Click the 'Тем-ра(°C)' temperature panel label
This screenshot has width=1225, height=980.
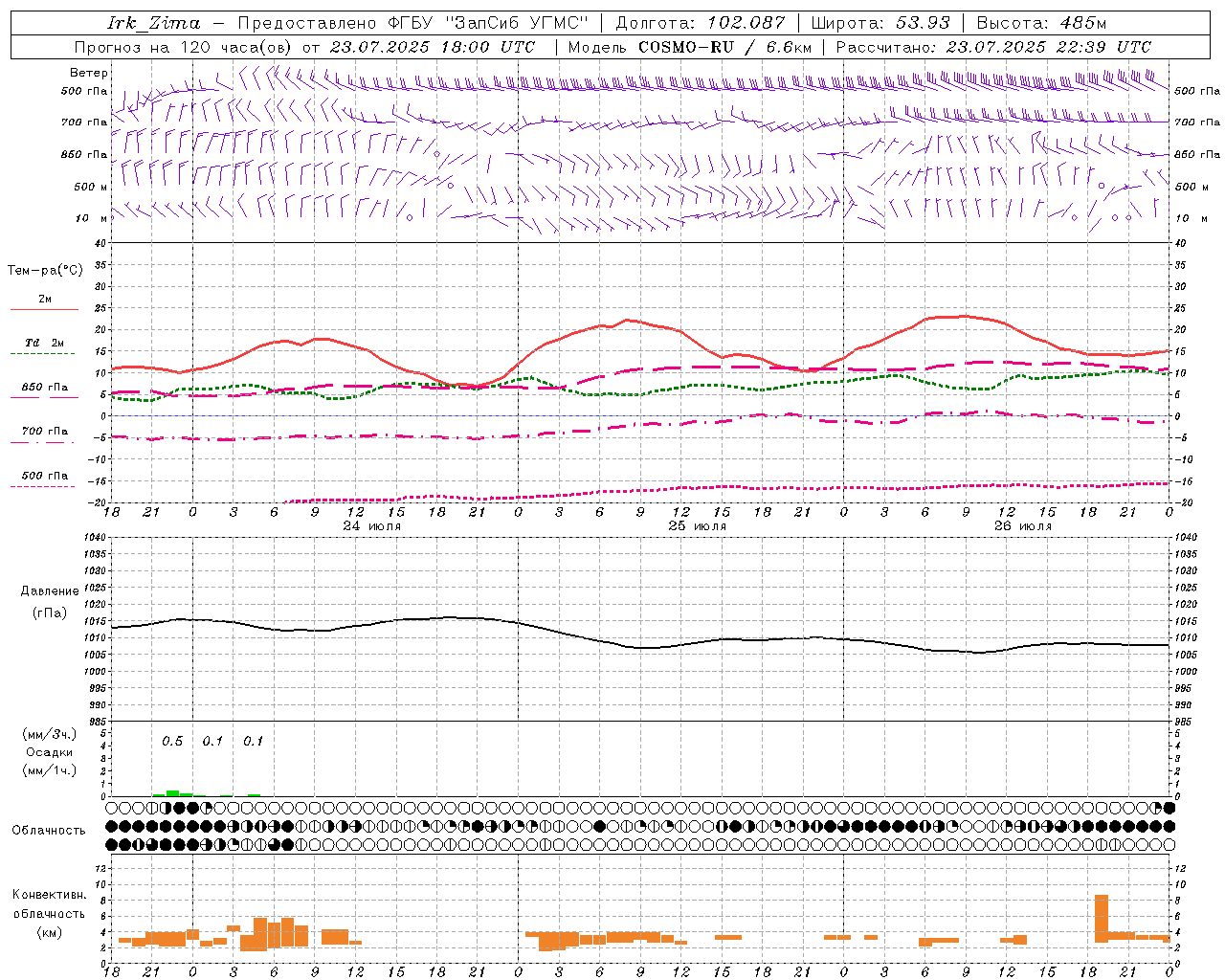45,271
